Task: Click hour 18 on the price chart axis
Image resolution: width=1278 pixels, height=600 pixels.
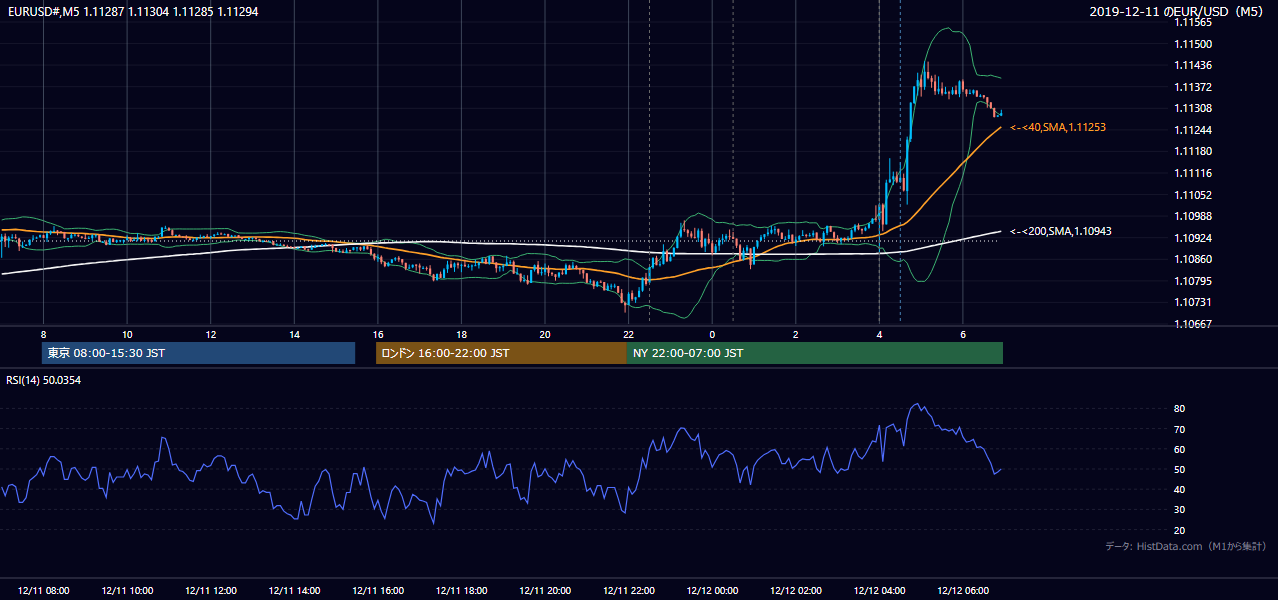Action: [461, 334]
